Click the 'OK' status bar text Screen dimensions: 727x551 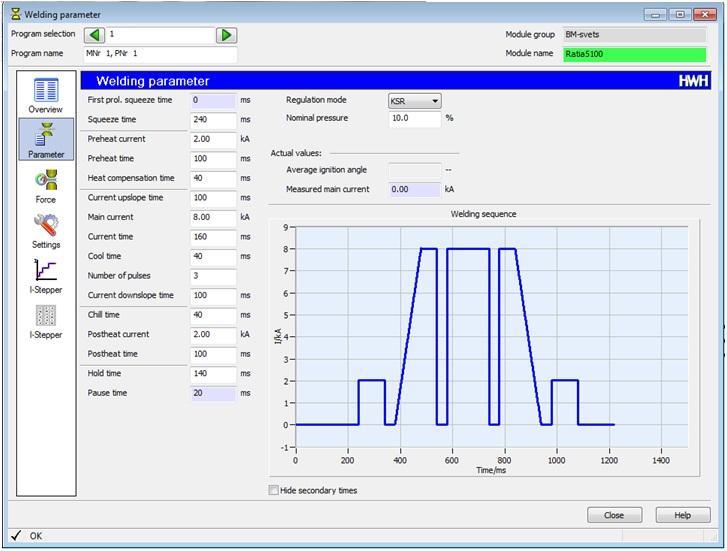tap(36, 536)
